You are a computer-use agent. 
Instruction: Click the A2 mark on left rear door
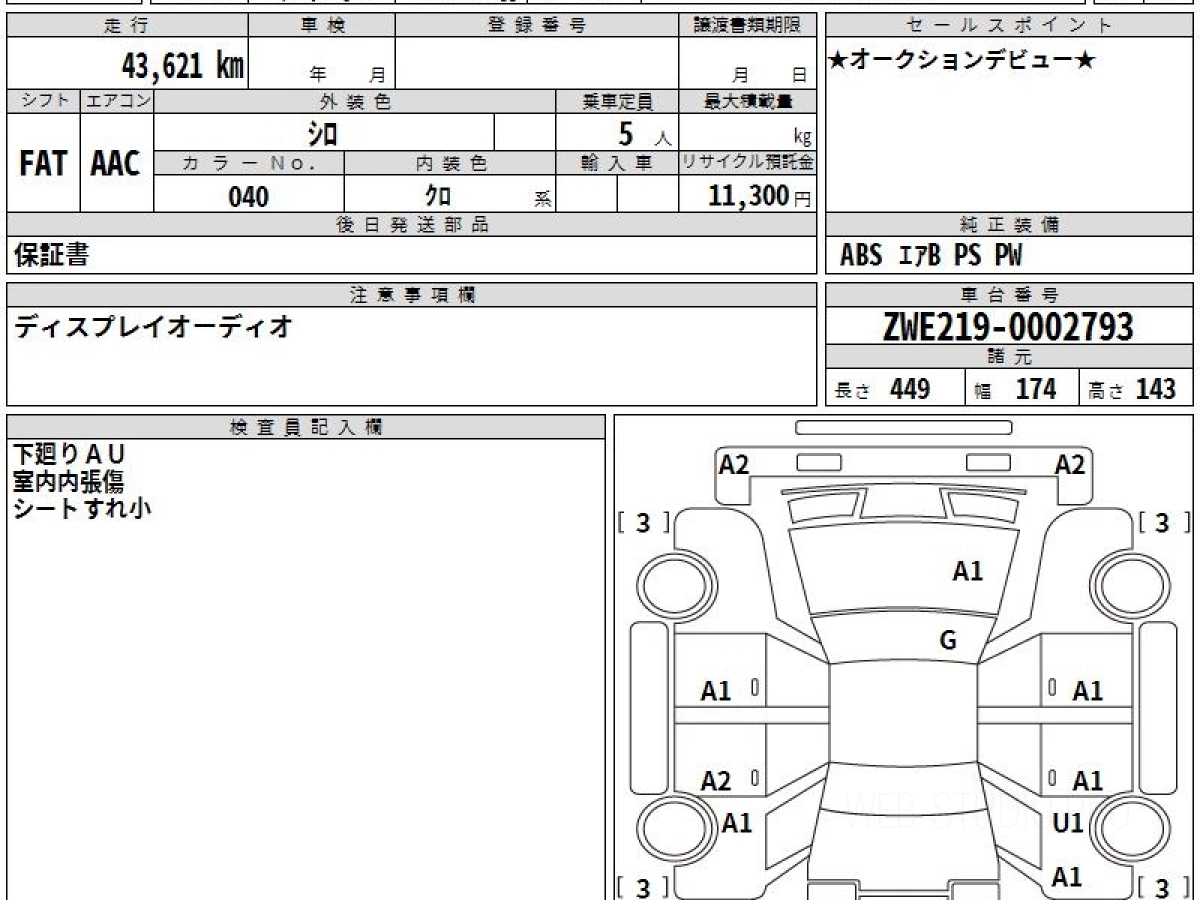tap(716, 781)
